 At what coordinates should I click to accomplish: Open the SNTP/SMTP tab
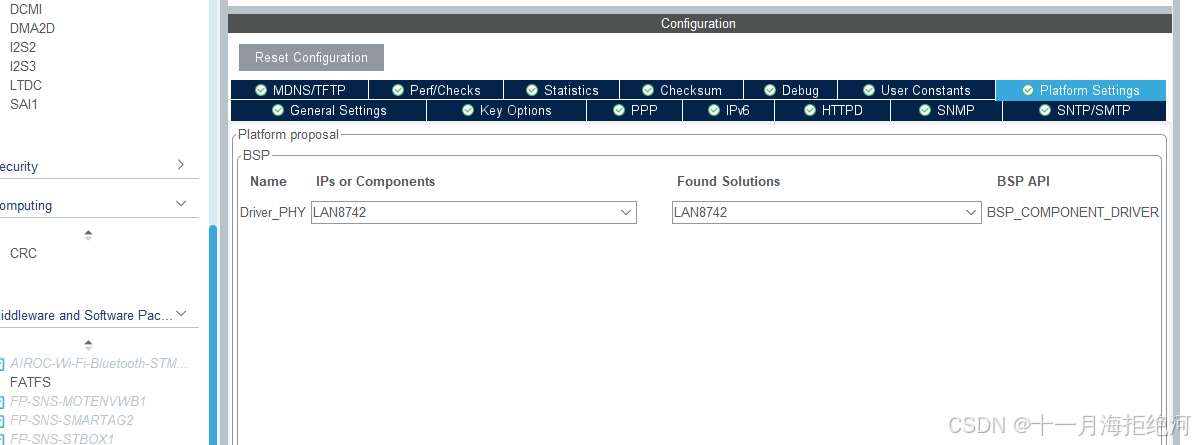pyautogui.click(x=1084, y=110)
